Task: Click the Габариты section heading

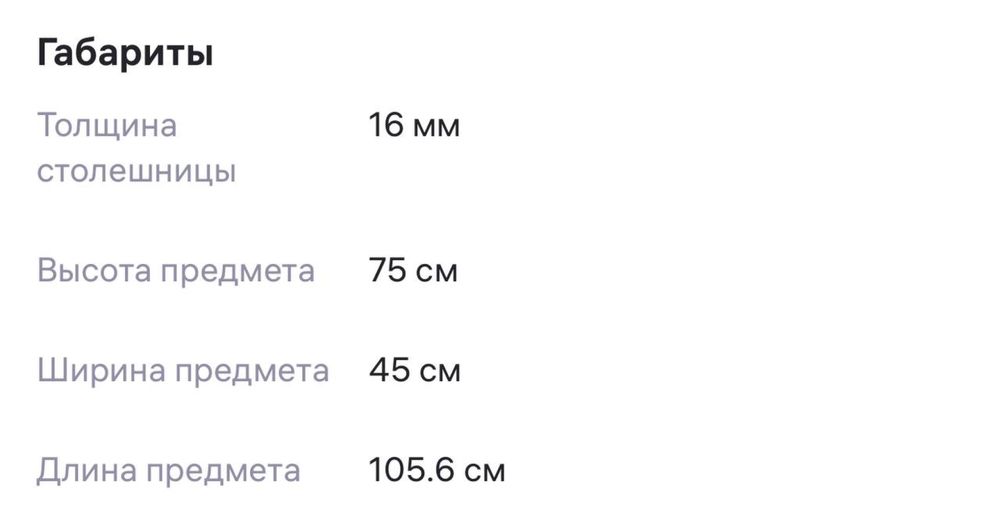Action: [125, 54]
